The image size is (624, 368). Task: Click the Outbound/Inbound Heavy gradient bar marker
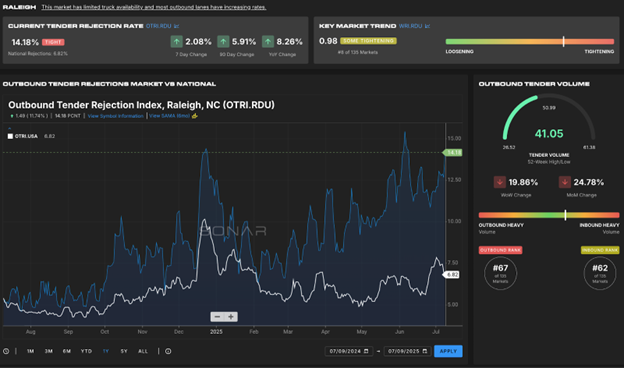click(565, 215)
